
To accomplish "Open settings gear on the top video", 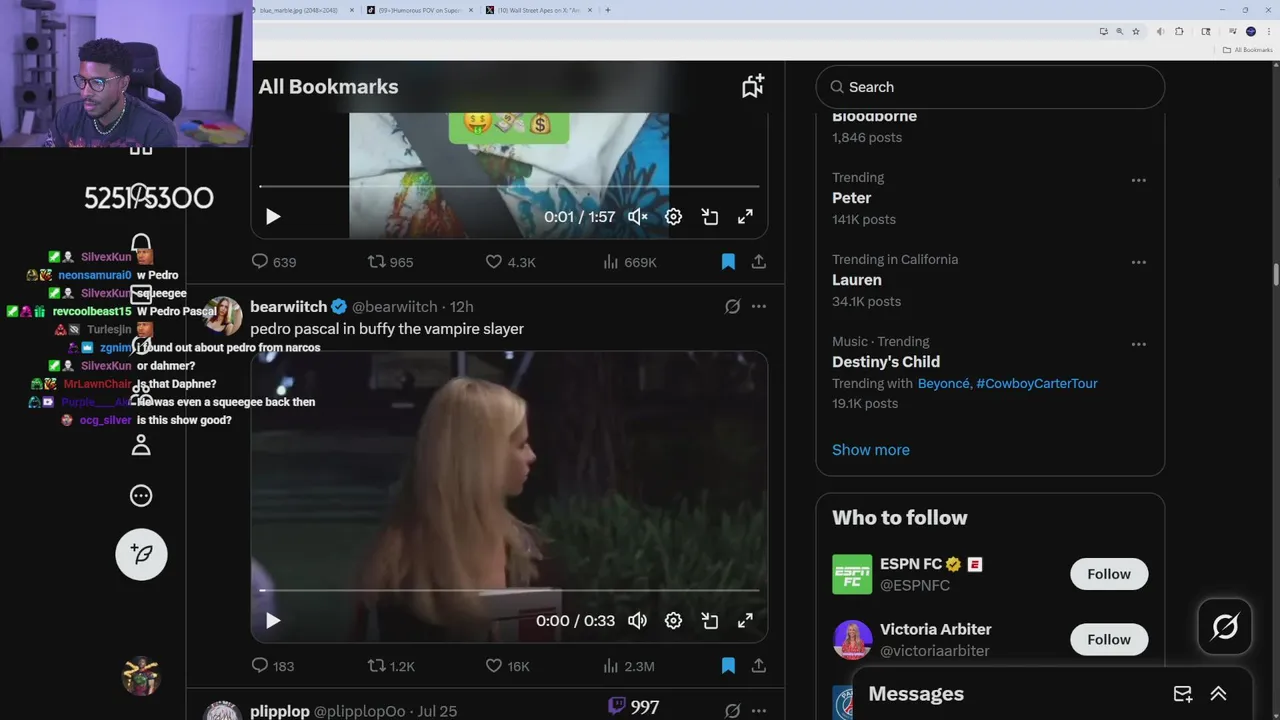I will click(x=673, y=216).
